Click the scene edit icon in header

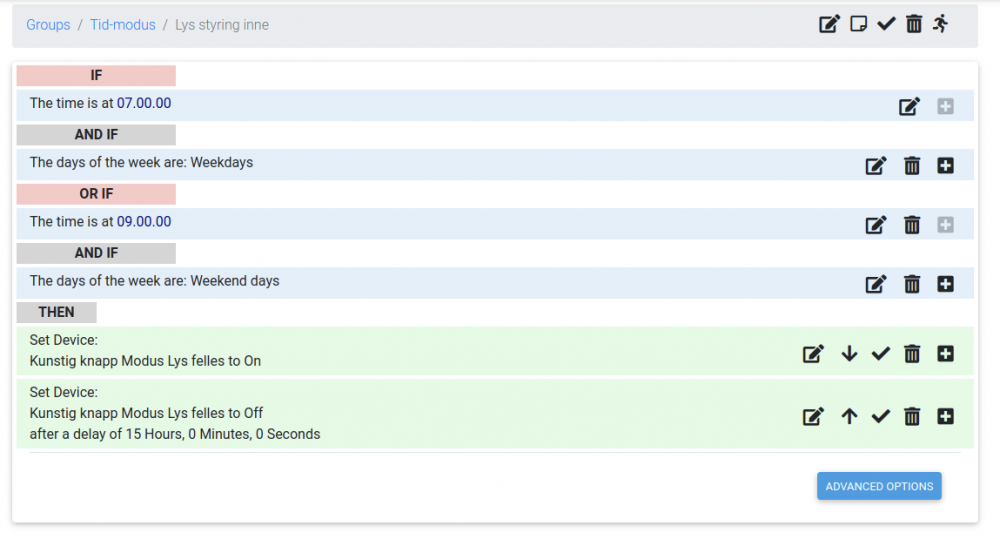[829, 24]
